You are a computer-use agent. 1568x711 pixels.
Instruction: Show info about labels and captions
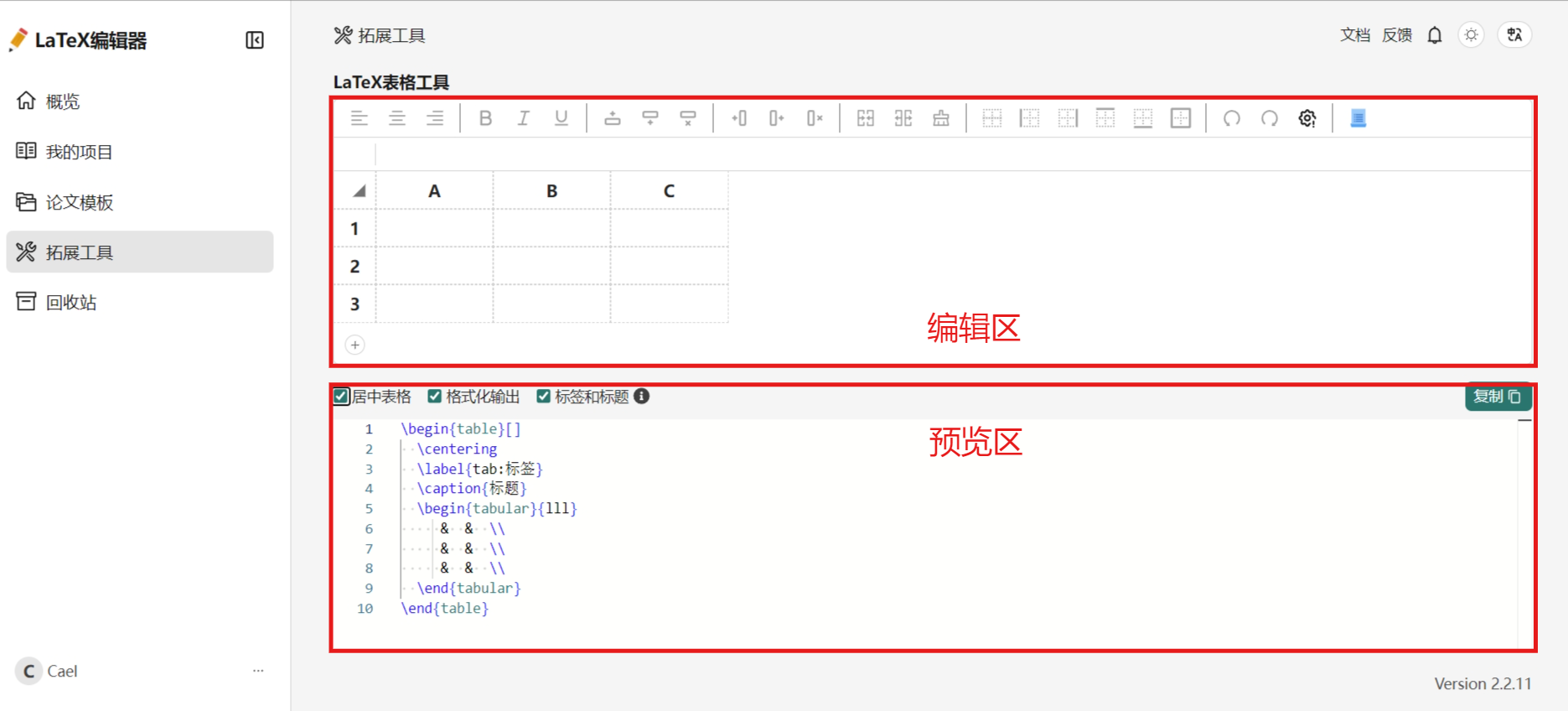642,397
